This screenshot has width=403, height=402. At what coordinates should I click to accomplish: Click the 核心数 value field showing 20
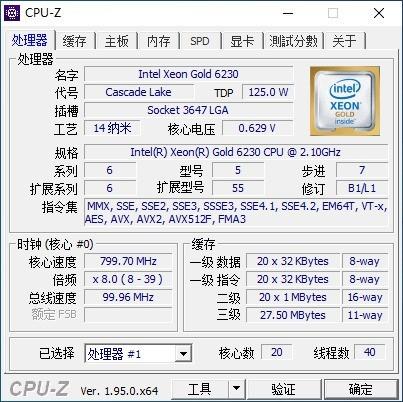coord(277,352)
